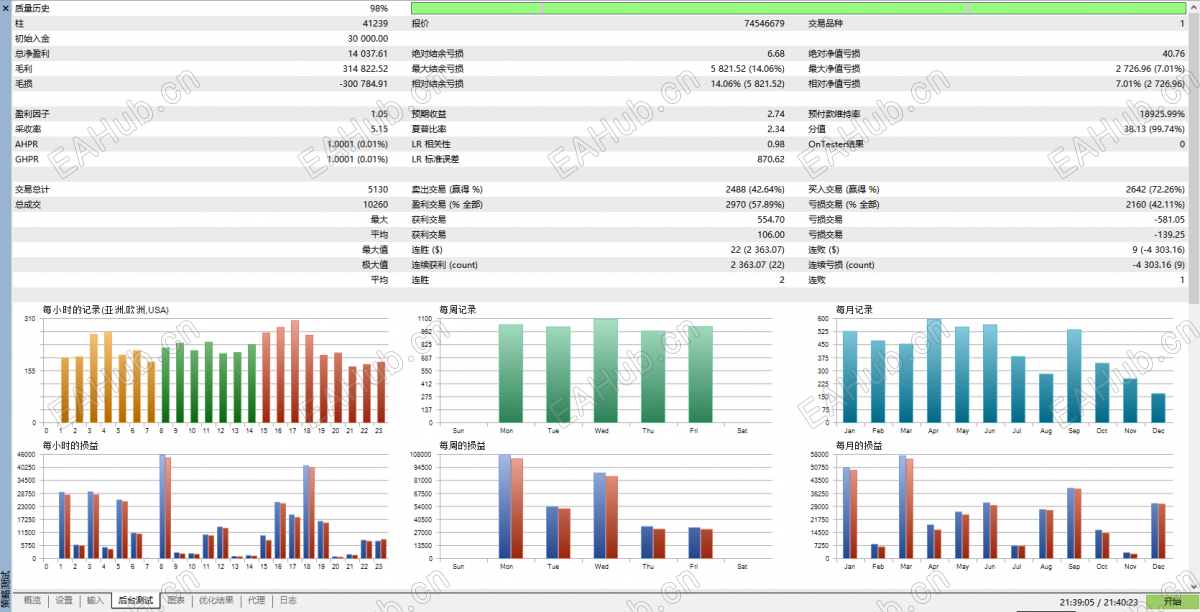Select the 盈利因子 label

point(32,114)
